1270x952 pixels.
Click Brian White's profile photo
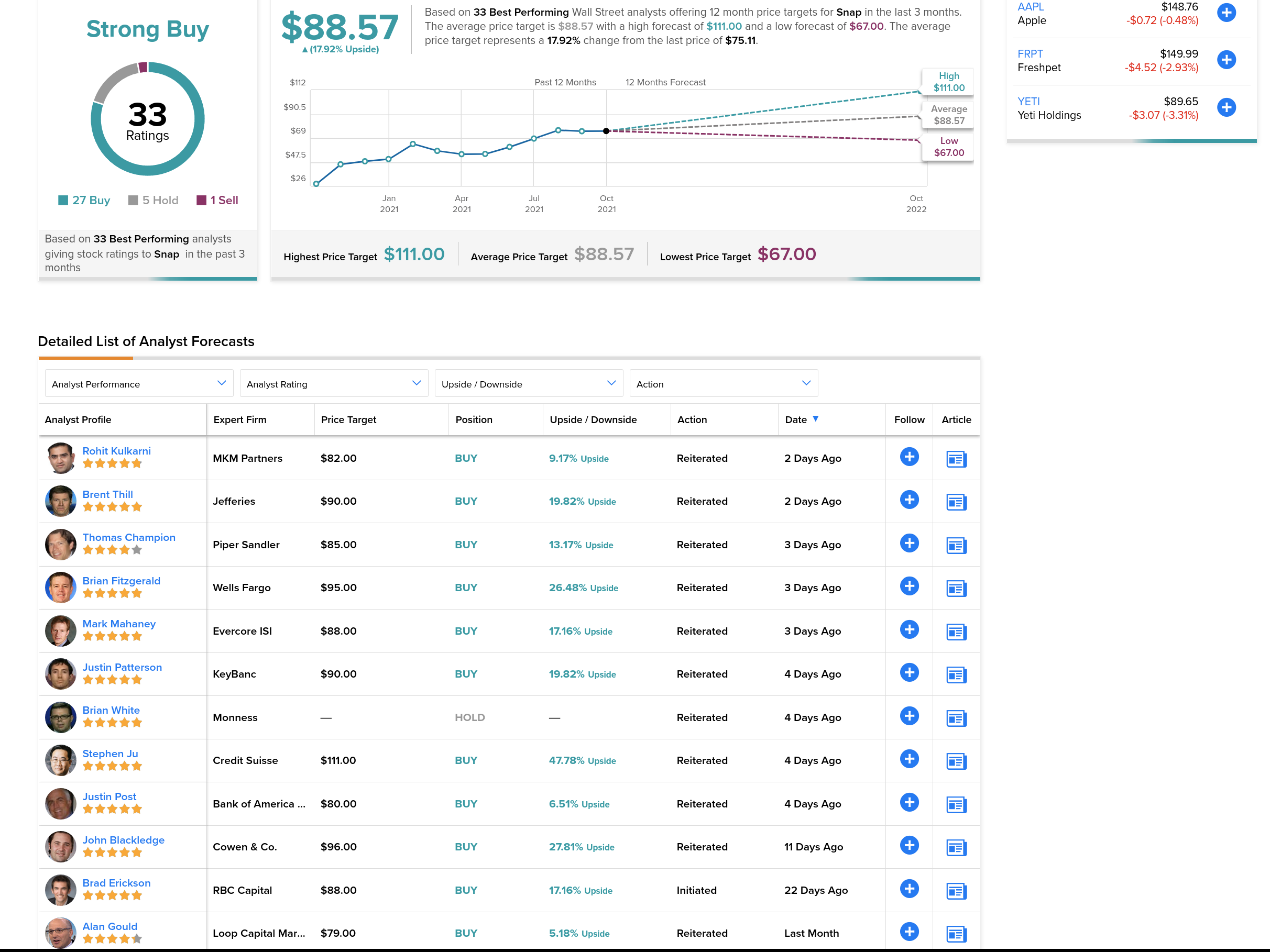[x=60, y=717]
